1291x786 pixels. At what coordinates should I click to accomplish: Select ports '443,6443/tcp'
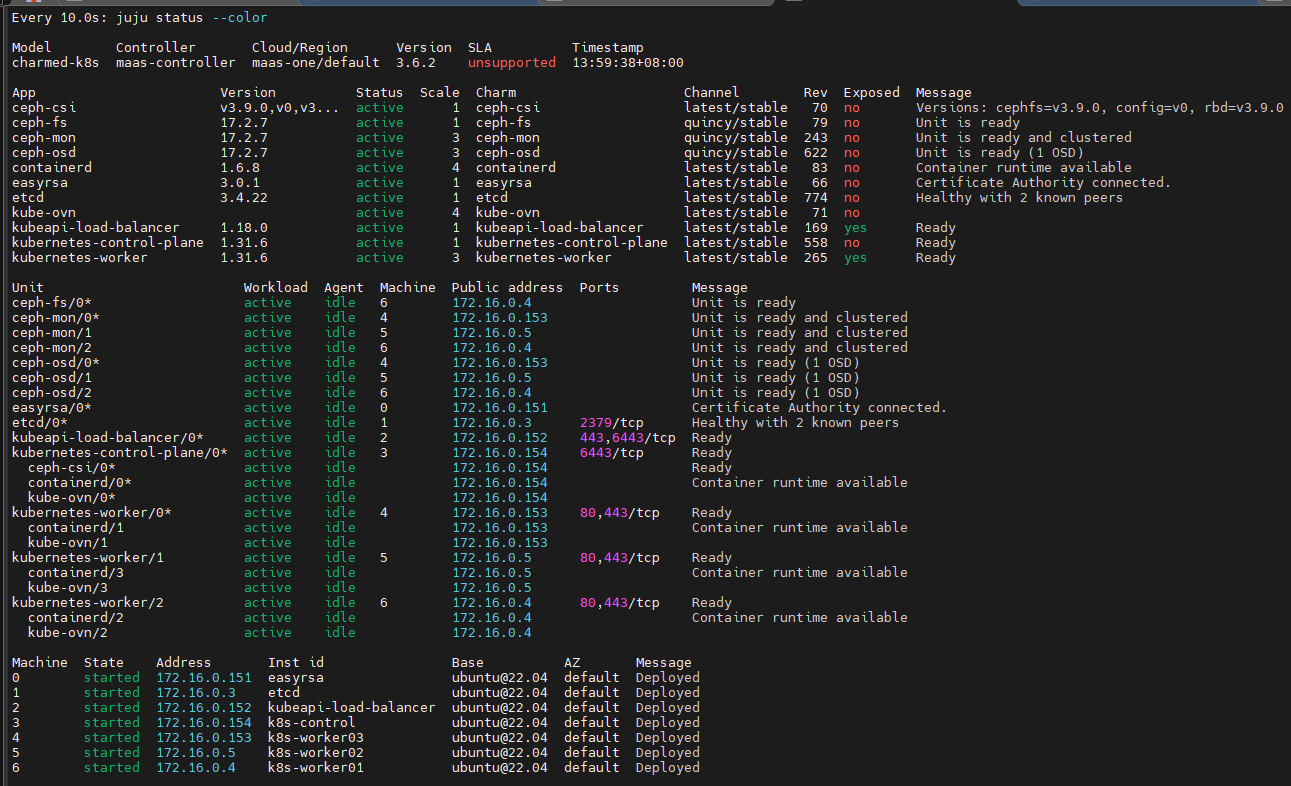(627, 438)
